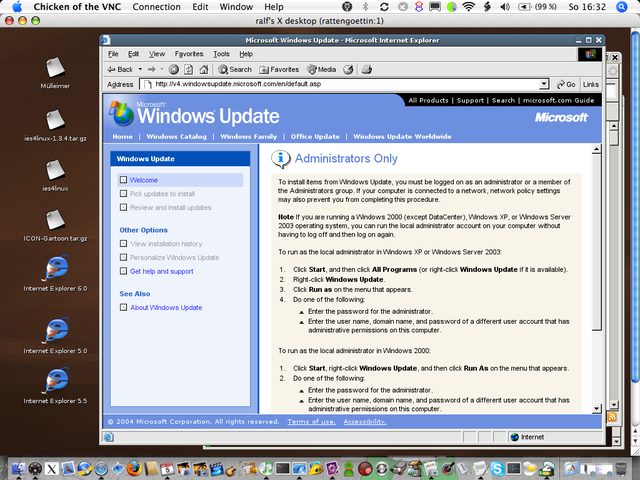This screenshot has width=640, height=480.
Task: Click the Accessibility footer link
Action: pyautogui.click(x=365, y=422)
